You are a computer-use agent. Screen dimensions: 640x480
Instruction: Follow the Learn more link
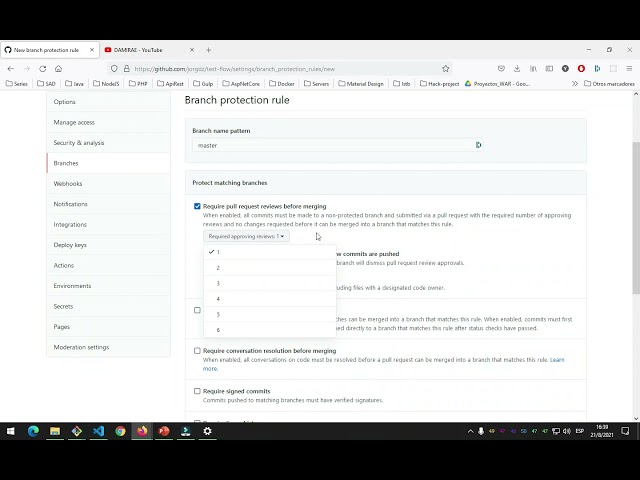(x=557, y=360)
